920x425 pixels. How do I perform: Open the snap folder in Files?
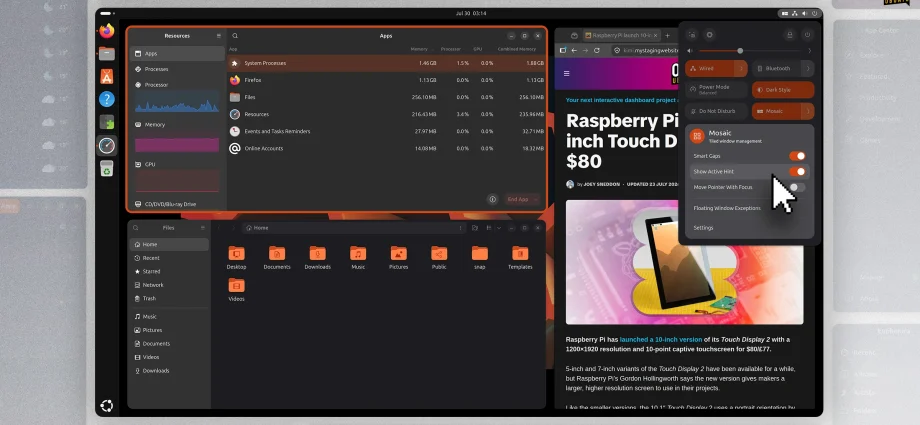(x=479, y=258)
